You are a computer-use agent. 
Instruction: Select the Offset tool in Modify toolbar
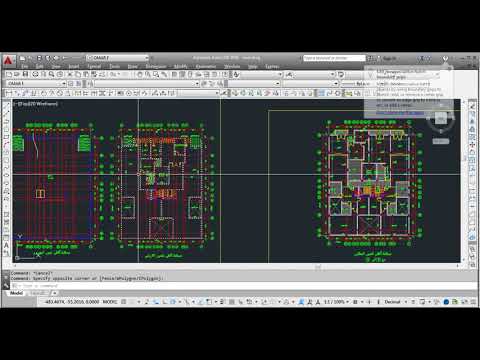click(x=472, y=129)
